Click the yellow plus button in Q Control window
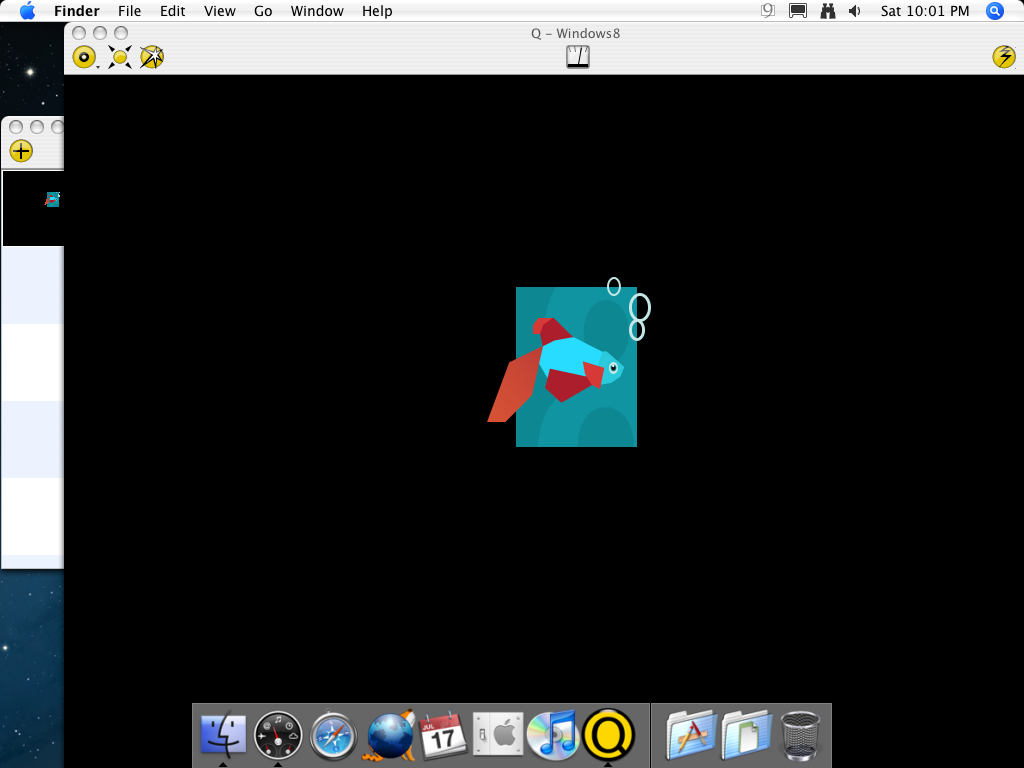Screen dimensions: 1024x768 coord(21,151)
